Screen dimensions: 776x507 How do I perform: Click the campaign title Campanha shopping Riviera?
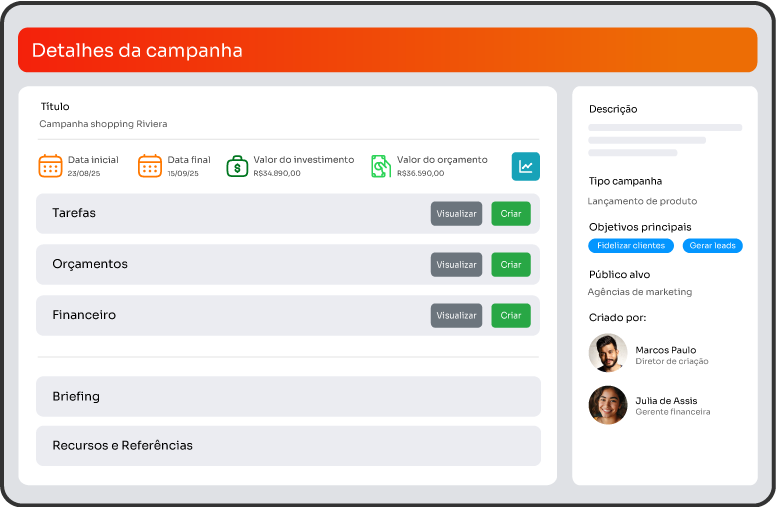(x=103, y=124)
